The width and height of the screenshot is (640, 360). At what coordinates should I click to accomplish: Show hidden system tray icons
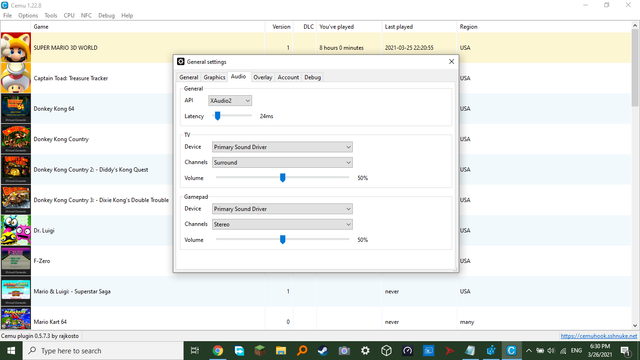coord(529,351)
